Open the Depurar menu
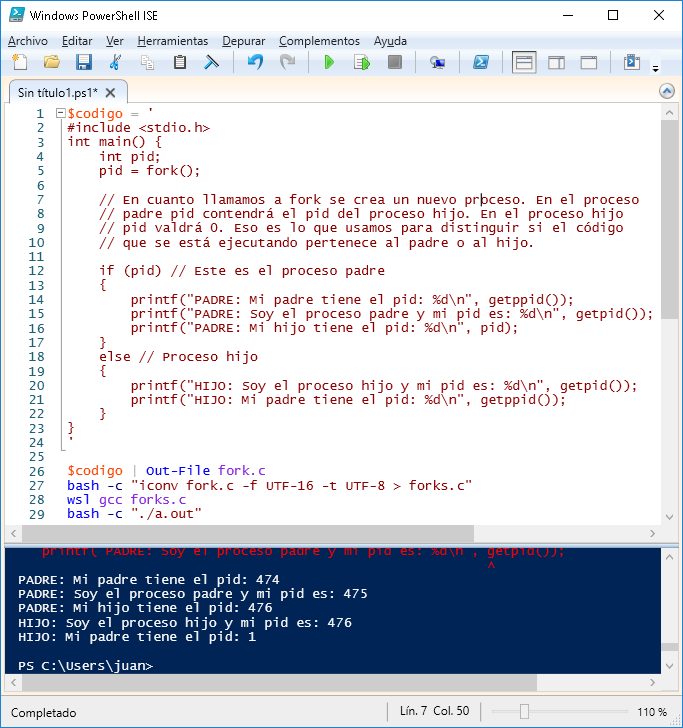Image resolution: width=683 pixels, height=728 pixels. pos(244,41)
